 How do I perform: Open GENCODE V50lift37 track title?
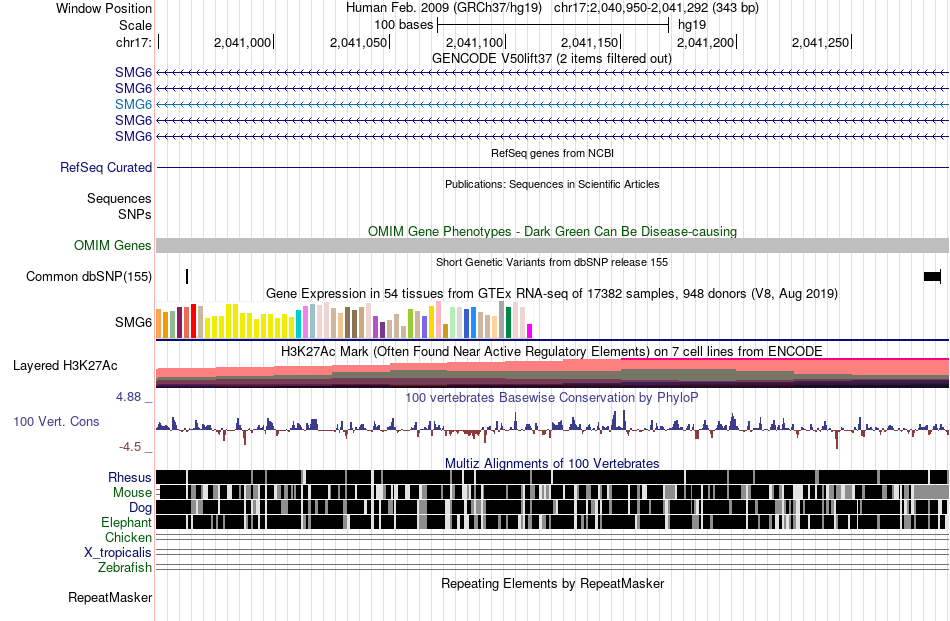point(552,59)
